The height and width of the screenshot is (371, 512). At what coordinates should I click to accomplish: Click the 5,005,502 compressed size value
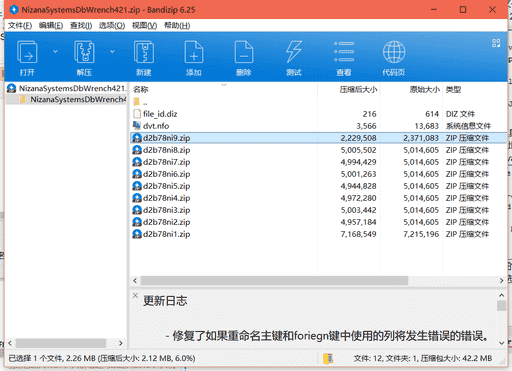click(x=358, y=150)
